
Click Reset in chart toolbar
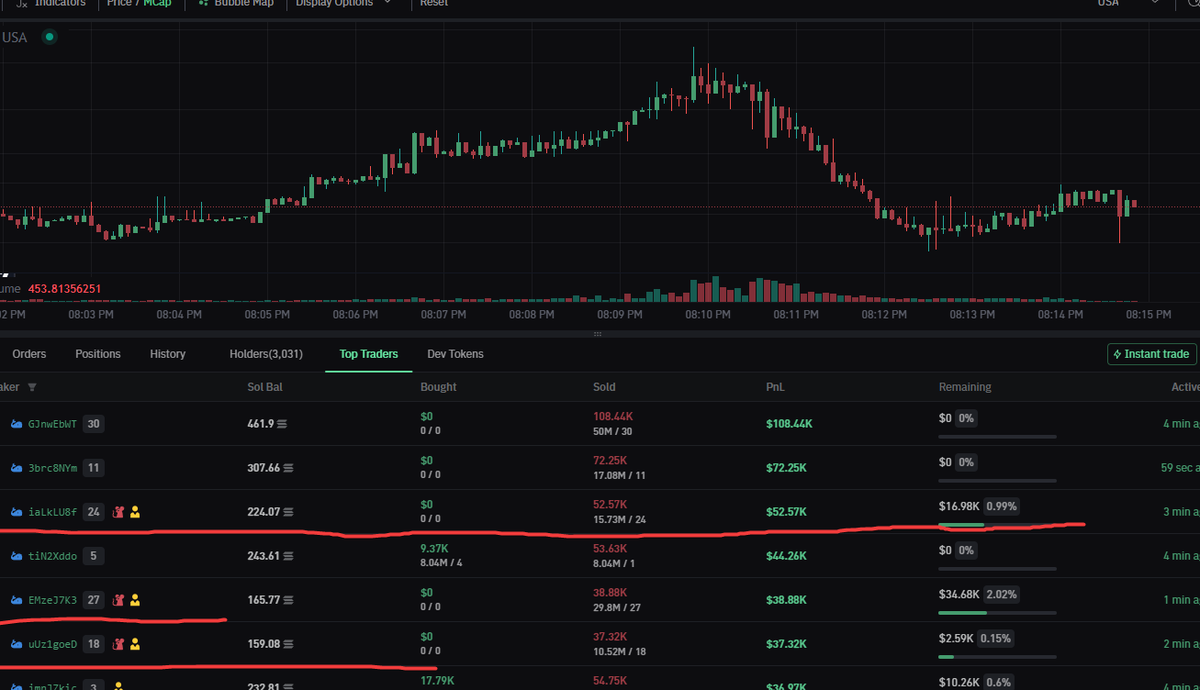[434, 4]
